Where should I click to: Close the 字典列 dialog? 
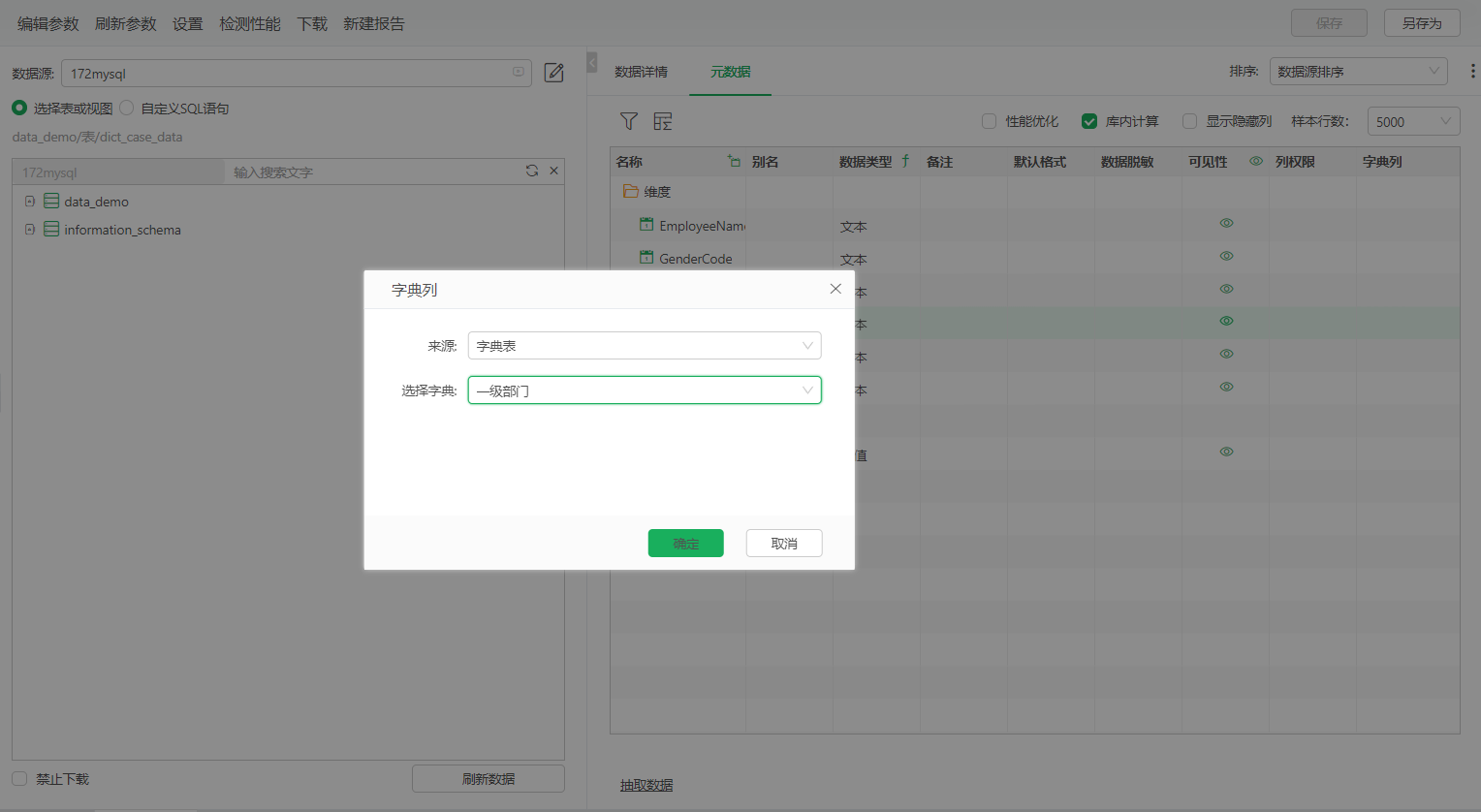(835, 289)
